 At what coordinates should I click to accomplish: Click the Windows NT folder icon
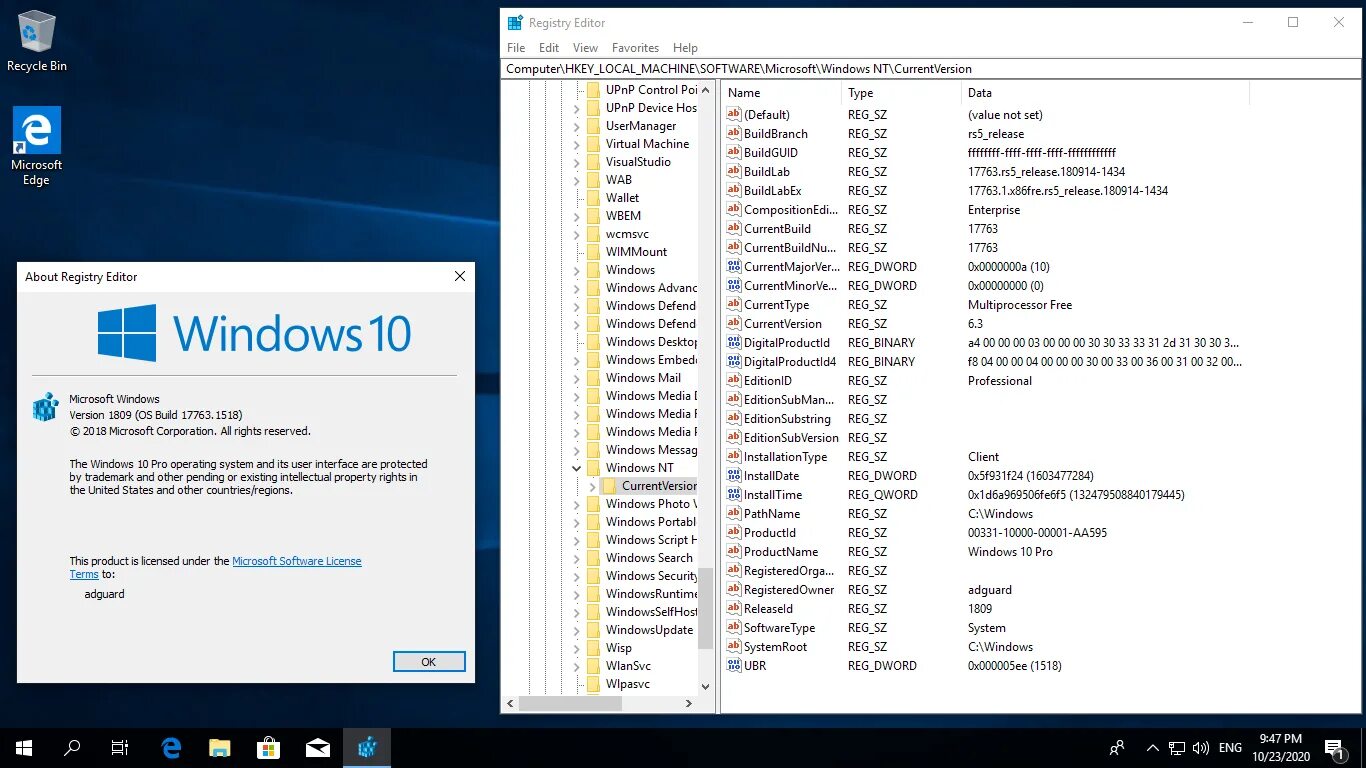tap(593, 468)
